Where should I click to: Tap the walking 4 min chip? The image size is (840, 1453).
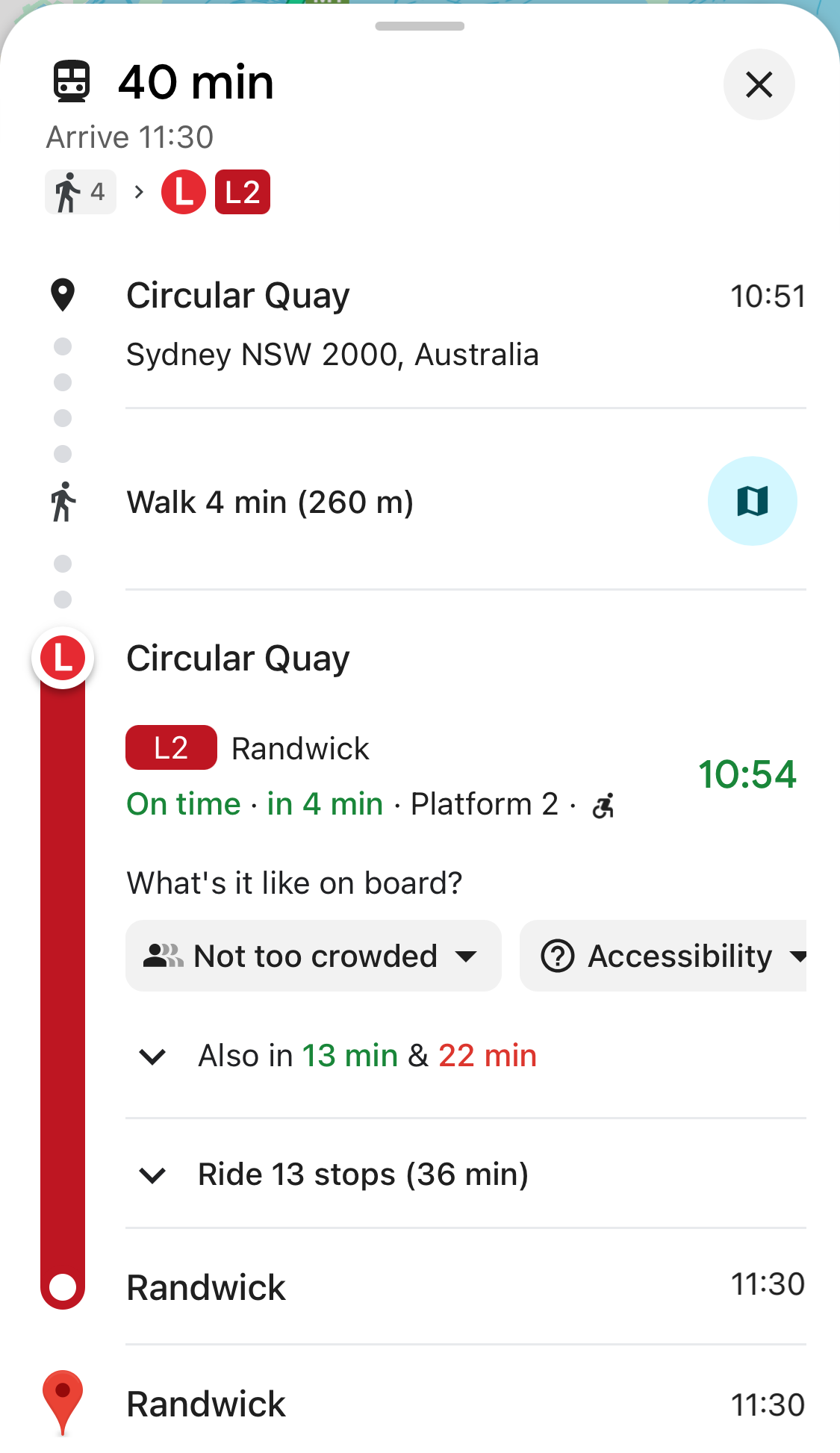tap(81, 192)
